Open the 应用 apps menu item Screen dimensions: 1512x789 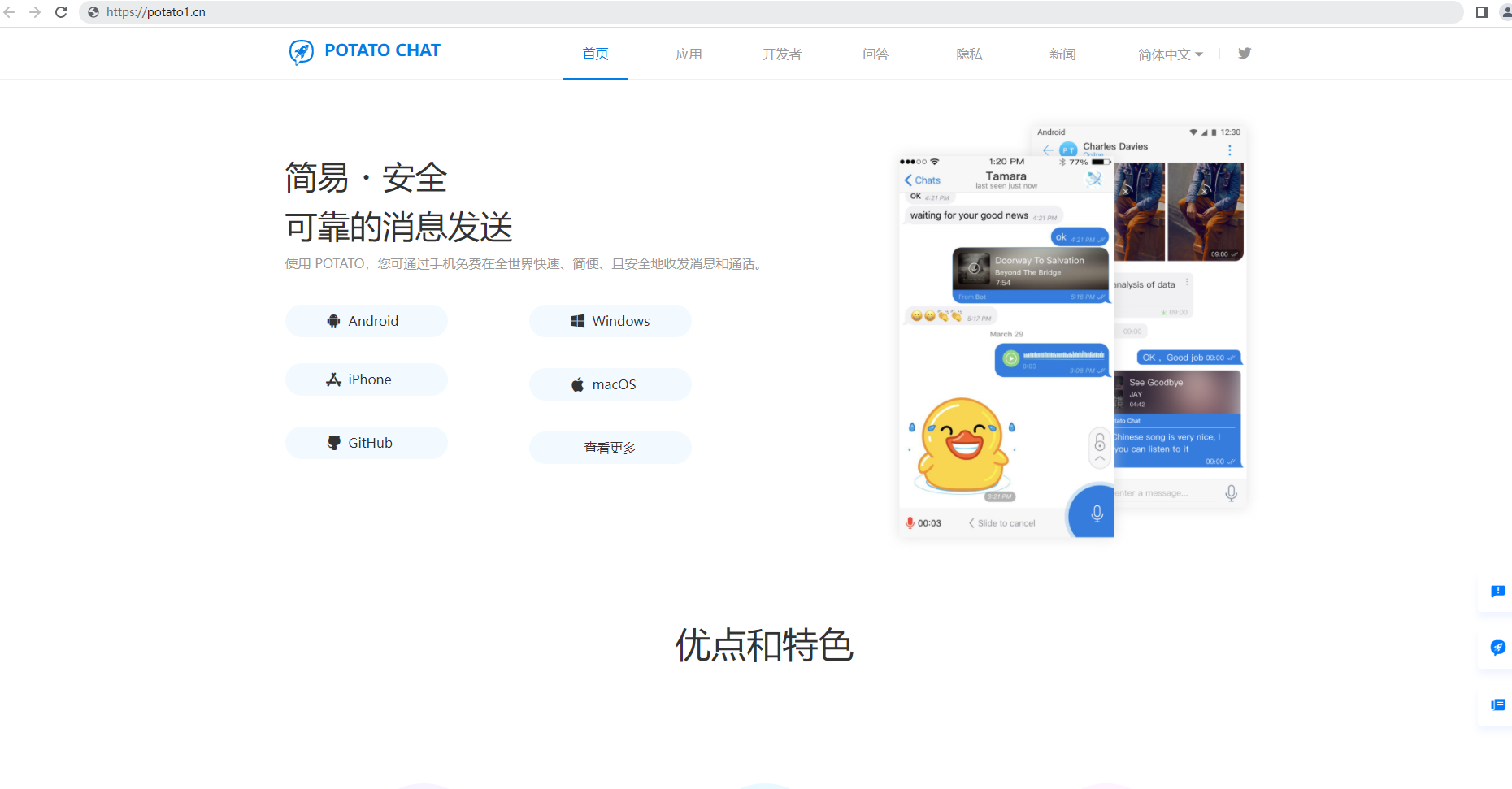689,54
